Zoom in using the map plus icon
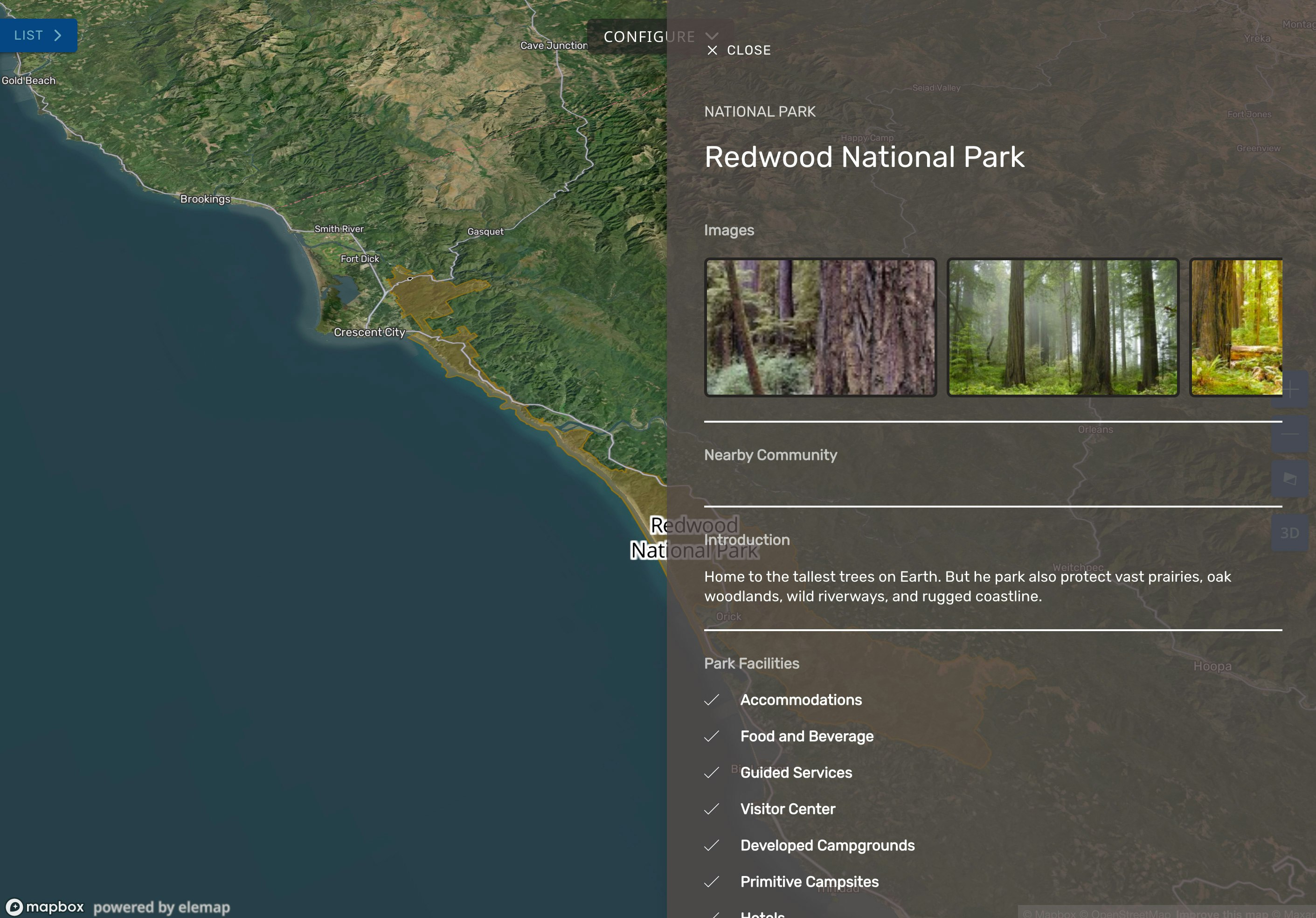This screenshot has height=918, width=1316. [x=1291, y=390]
